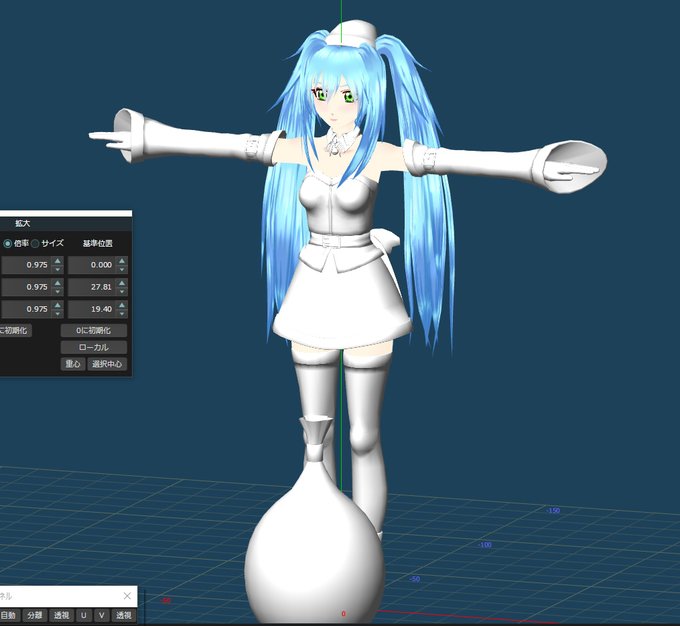Click the 19.40 base position field
Image resolution: width=680 pixels, height=626 pixels.
coord(92,309)
